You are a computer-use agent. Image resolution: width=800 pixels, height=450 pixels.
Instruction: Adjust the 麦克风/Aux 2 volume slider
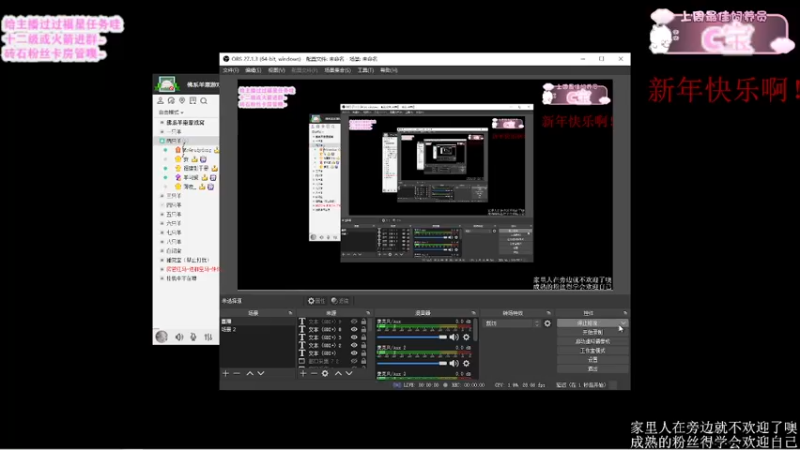pos(412,363)
